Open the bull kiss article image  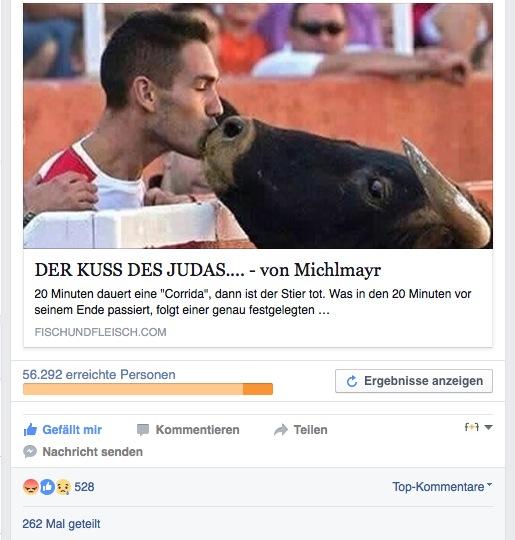point(258,126)
